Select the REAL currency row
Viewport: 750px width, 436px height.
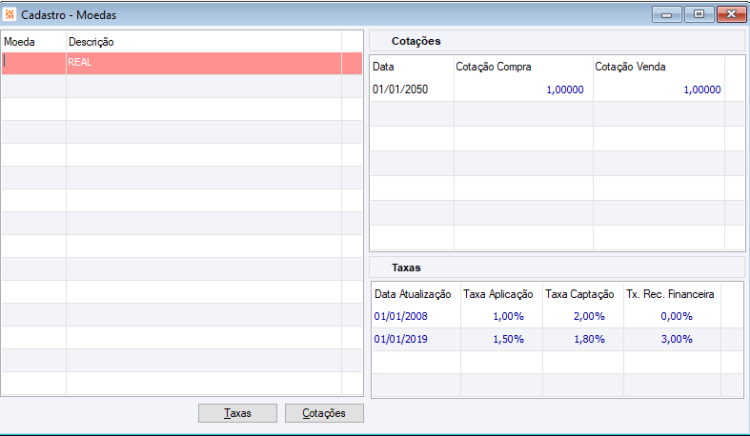(182, 63)
